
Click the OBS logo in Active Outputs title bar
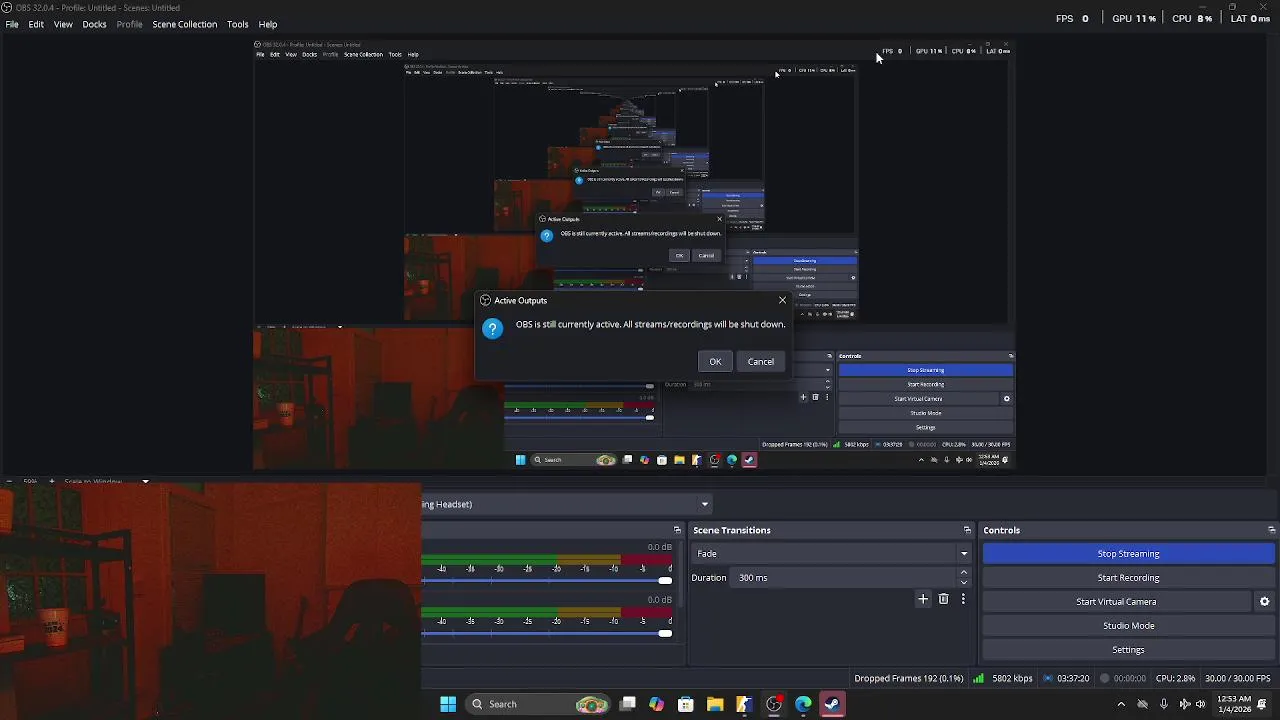pos(485,300)
